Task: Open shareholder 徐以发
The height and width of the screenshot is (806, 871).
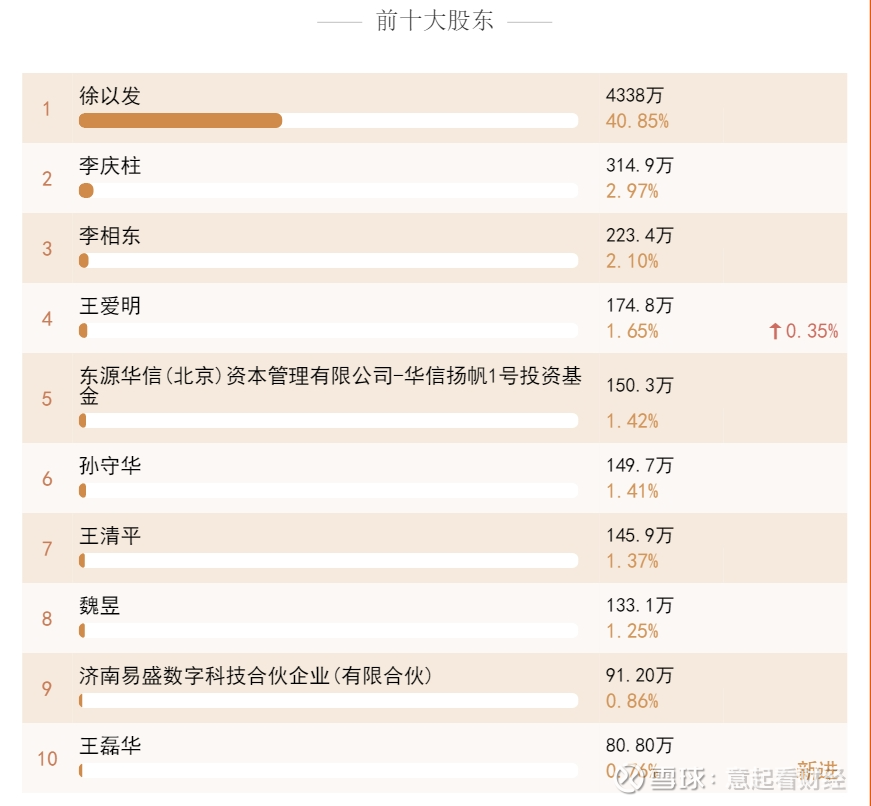Action: tap(109, 96)
